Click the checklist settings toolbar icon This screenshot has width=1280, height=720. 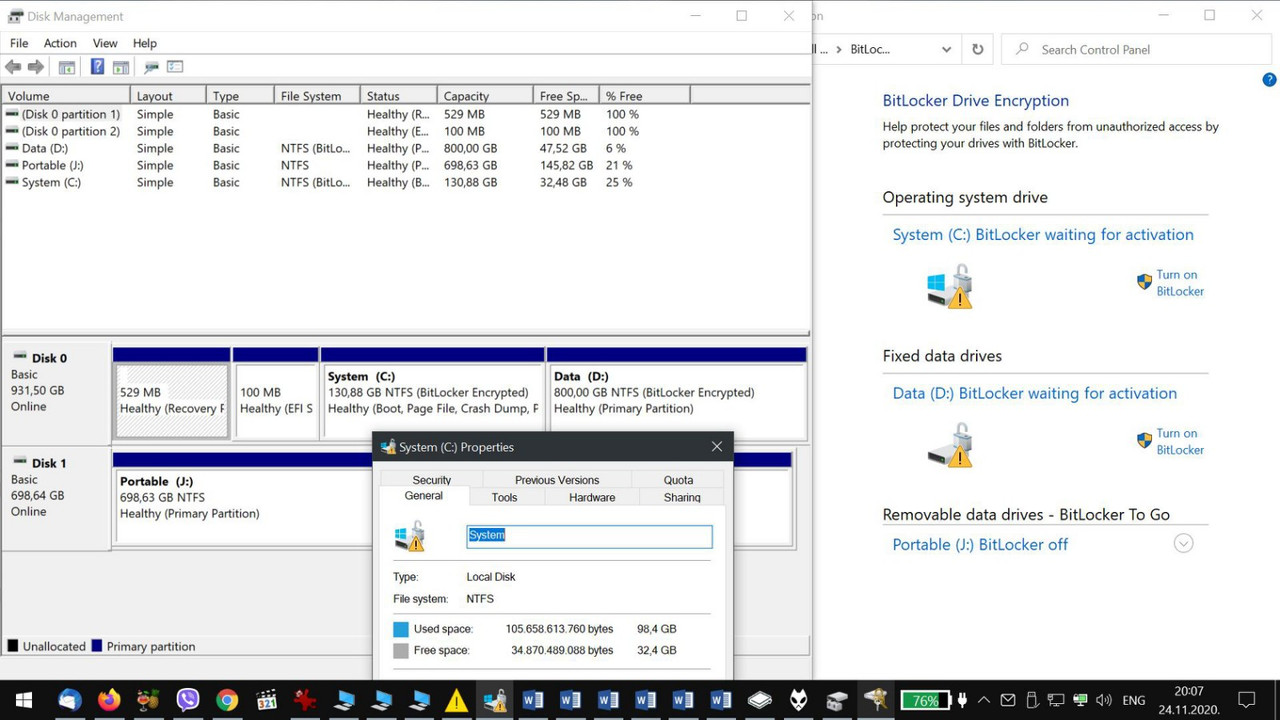[x=175, y=67]
